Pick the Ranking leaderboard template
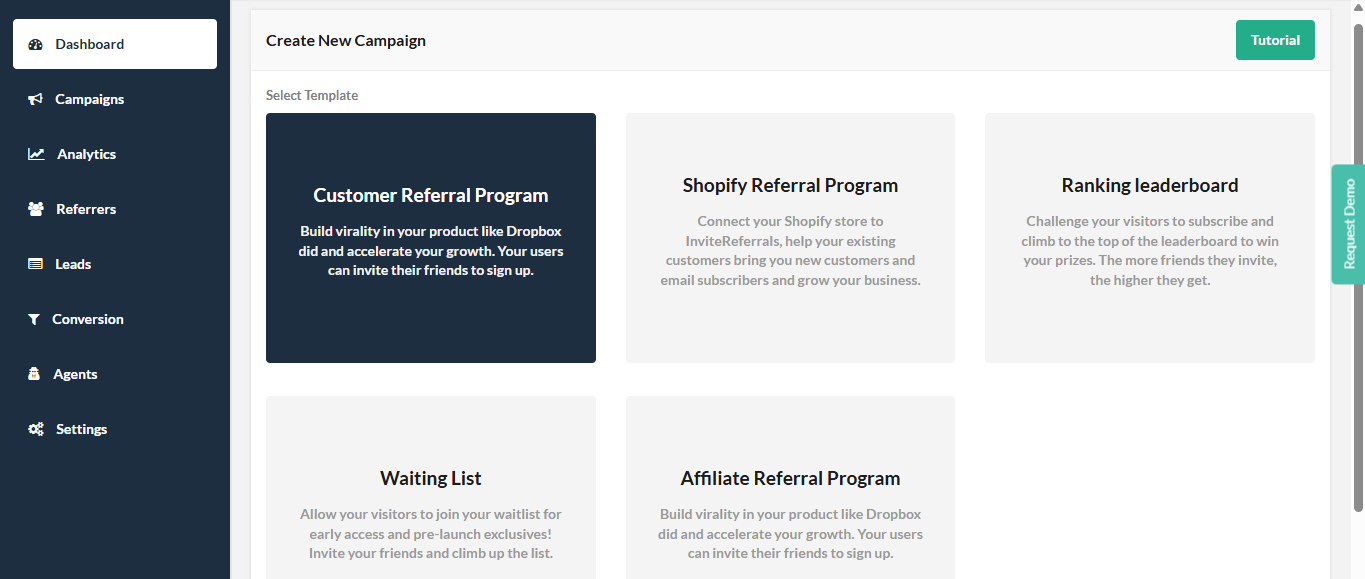 pyautogui.click(x=1149, y=237)
